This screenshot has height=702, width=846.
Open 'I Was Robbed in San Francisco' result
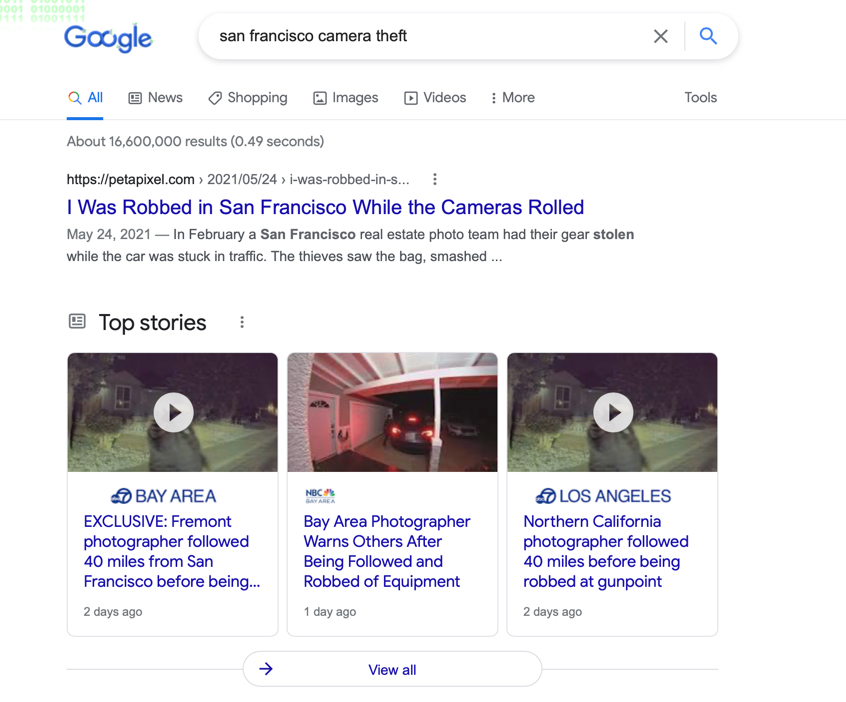point(325,208)
